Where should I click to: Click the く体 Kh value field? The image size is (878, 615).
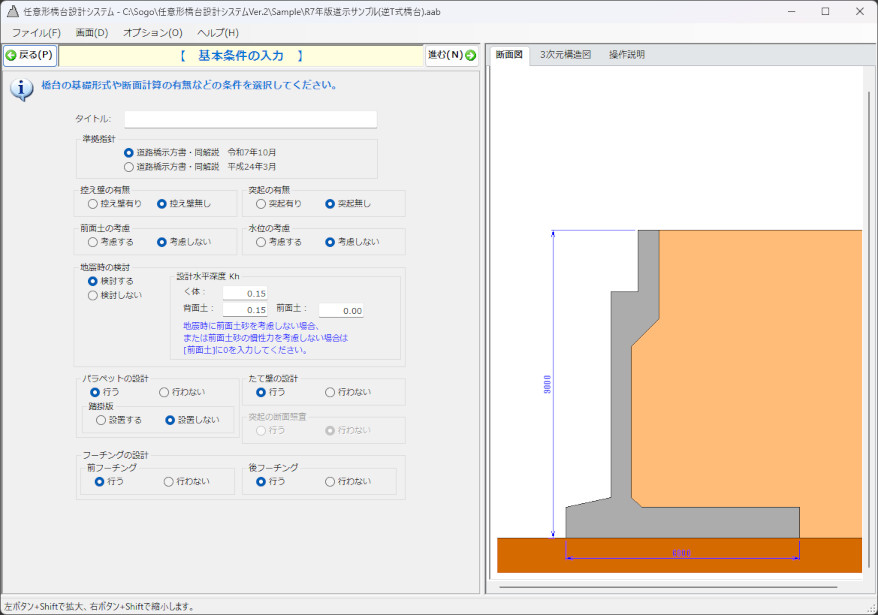click(245, 293)
